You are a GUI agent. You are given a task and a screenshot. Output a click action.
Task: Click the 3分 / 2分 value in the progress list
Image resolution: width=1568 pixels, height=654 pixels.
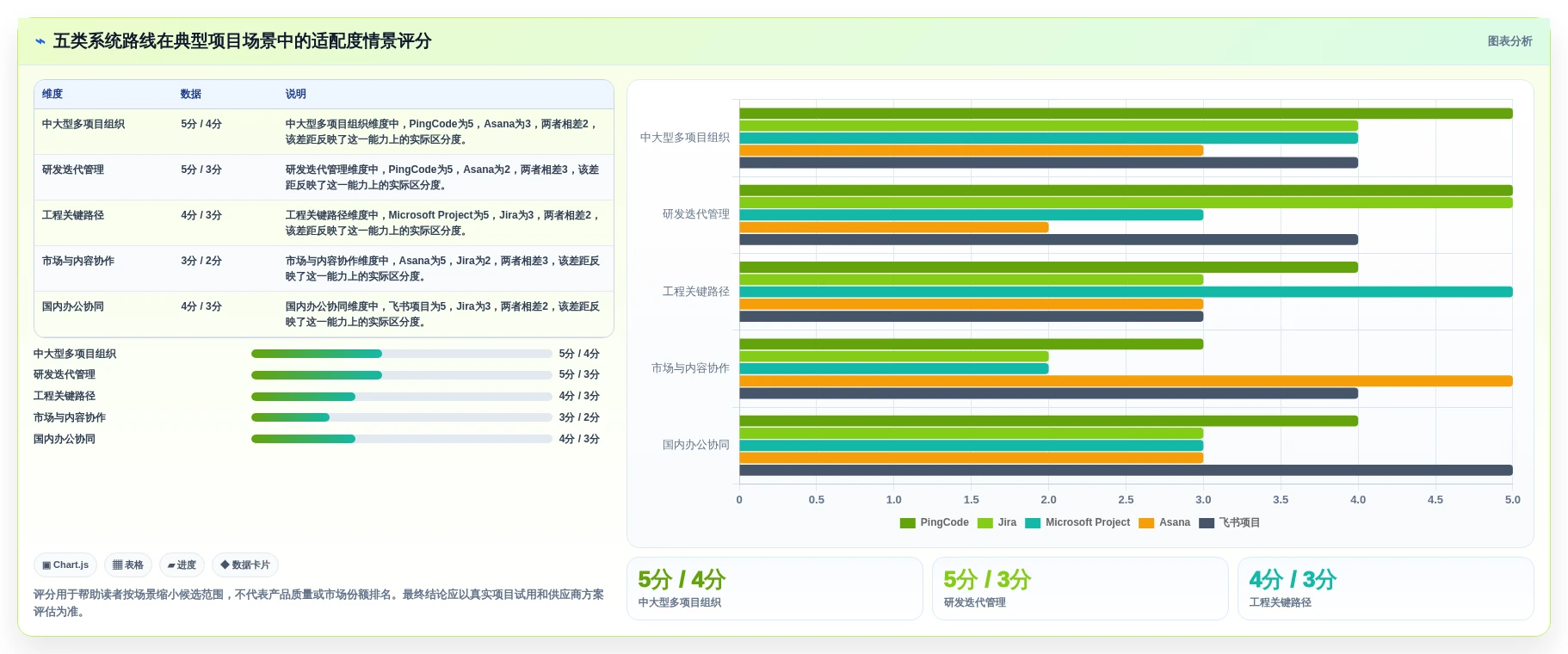(579, 417)
